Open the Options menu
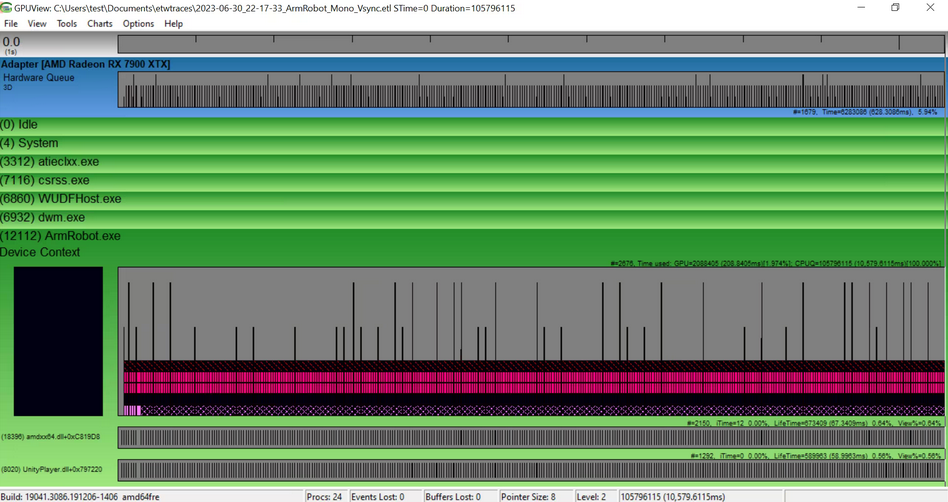 [x=138, y=23]
